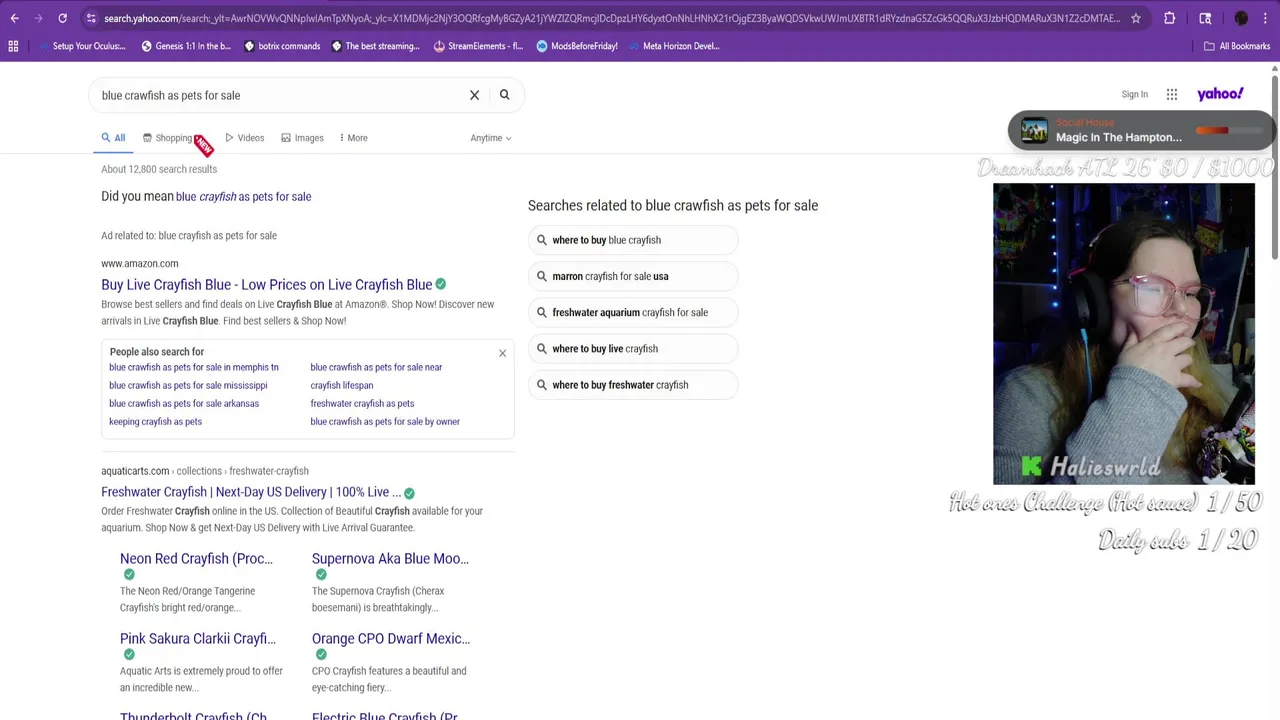The height and width of the screenshot is (720, 1280).
Task: Click the blue crayfish as pets for sale suggestion
Action: pyautogui.click(x=243, y=196)
